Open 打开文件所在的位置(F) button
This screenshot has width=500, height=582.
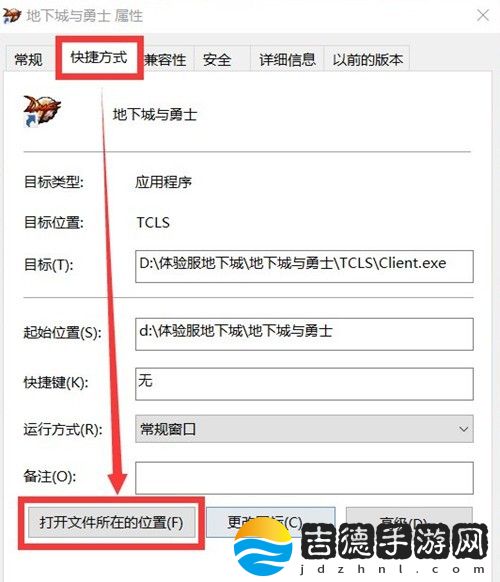click(111, 523)
